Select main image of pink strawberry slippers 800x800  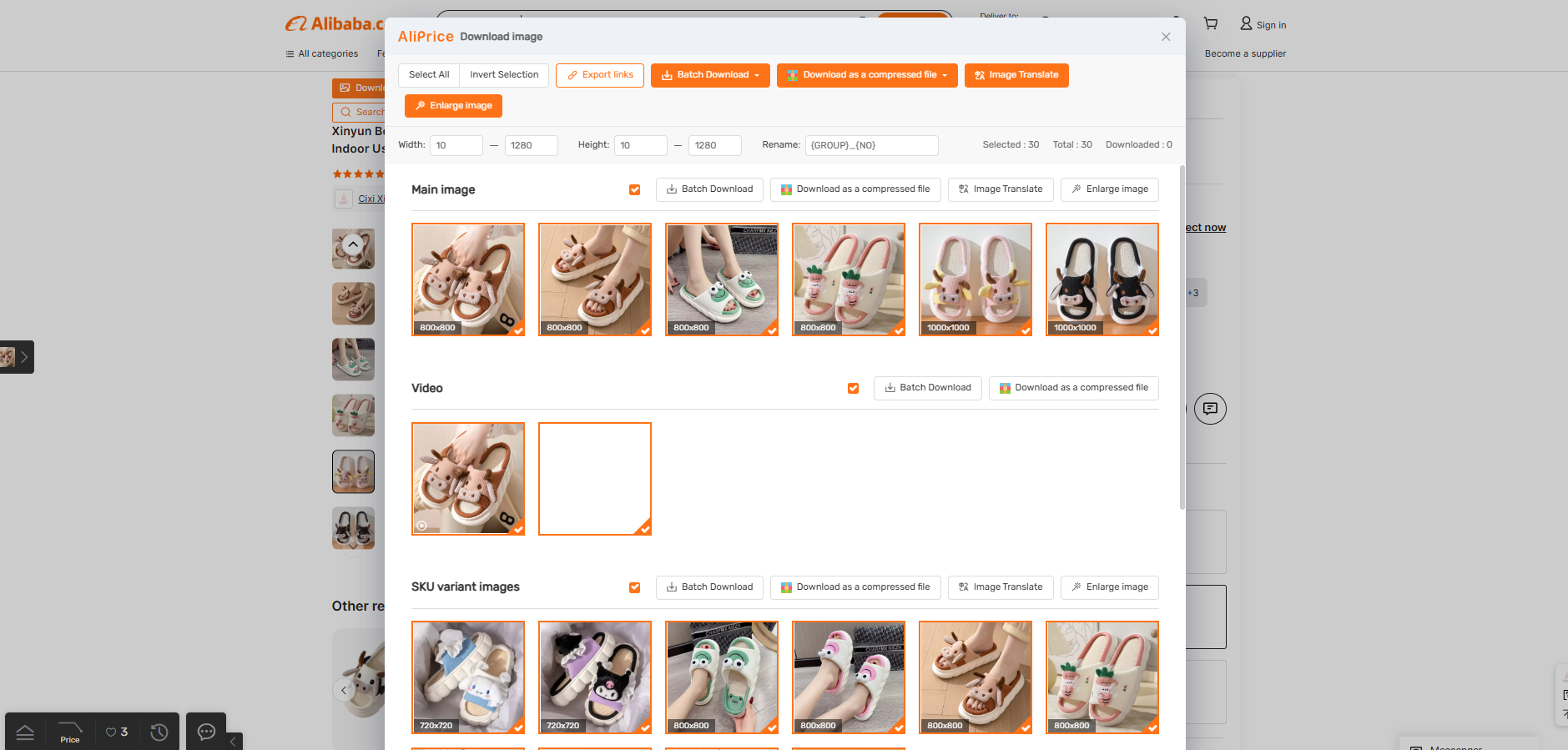[x=849, y=279]
